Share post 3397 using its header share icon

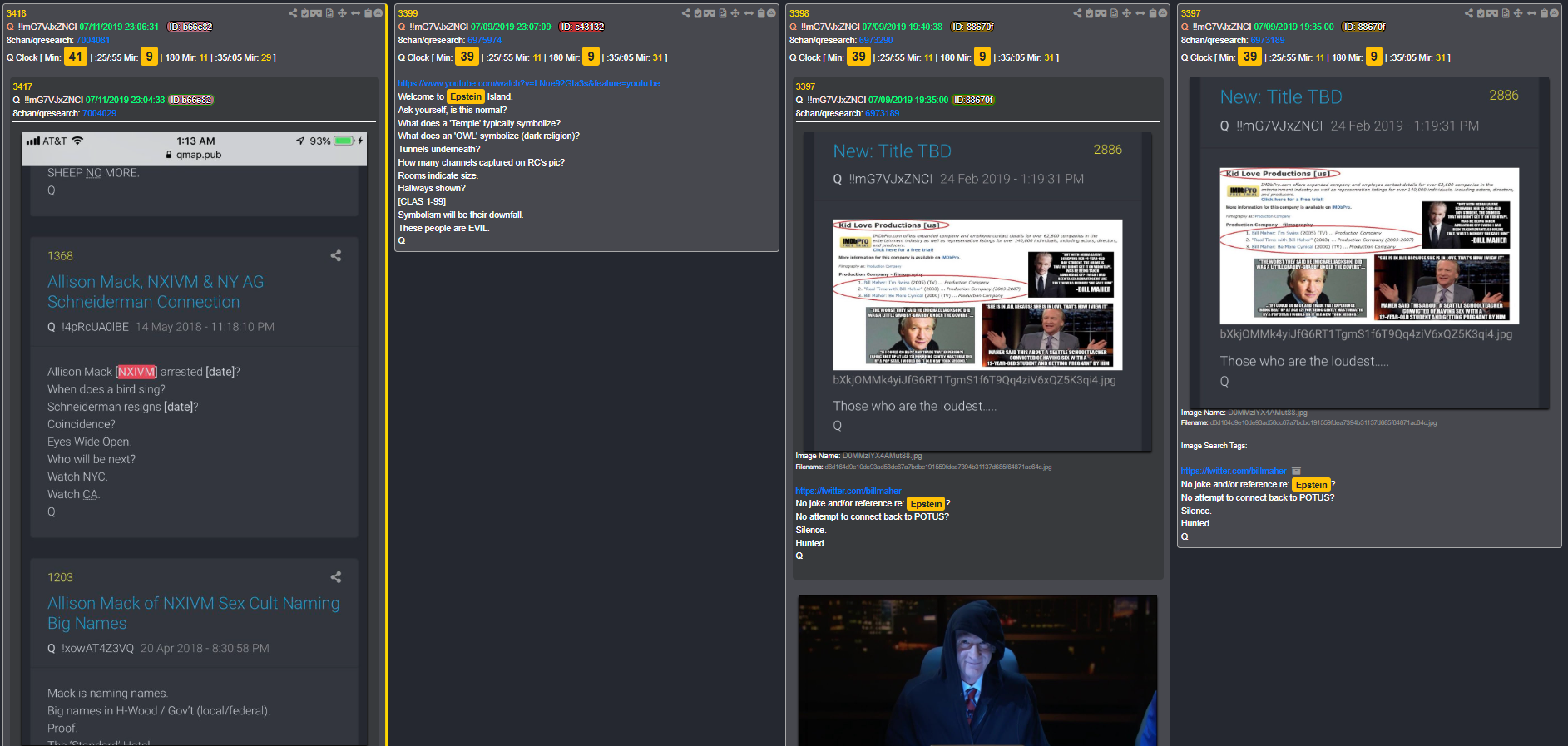tap(1469, 13)
